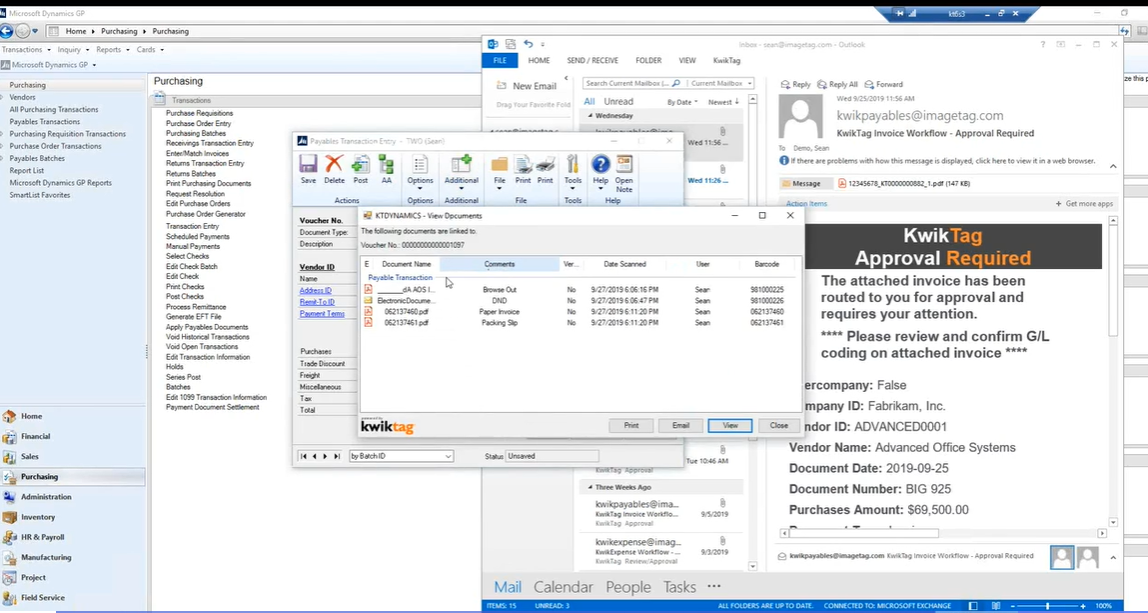
Task: Open Outlook KwikTag tab
Action: (726, 61)
